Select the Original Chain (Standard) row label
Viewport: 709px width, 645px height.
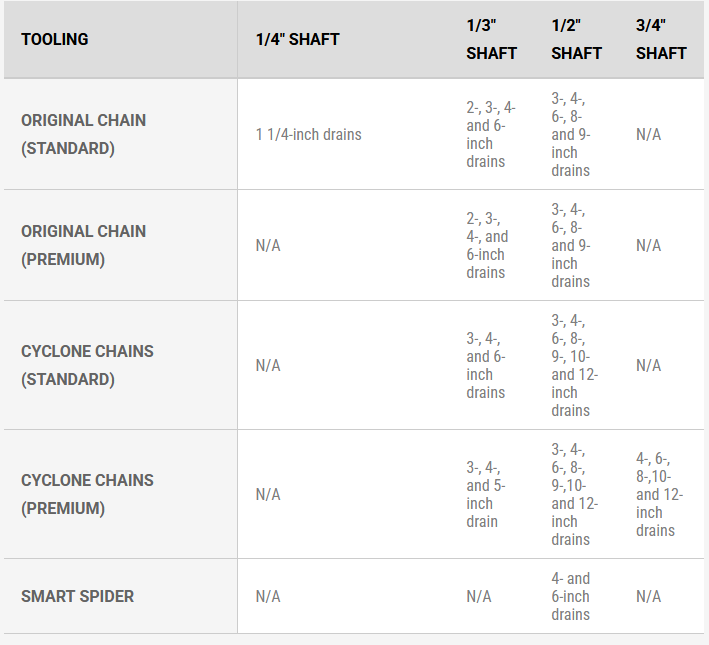point(83,134)
